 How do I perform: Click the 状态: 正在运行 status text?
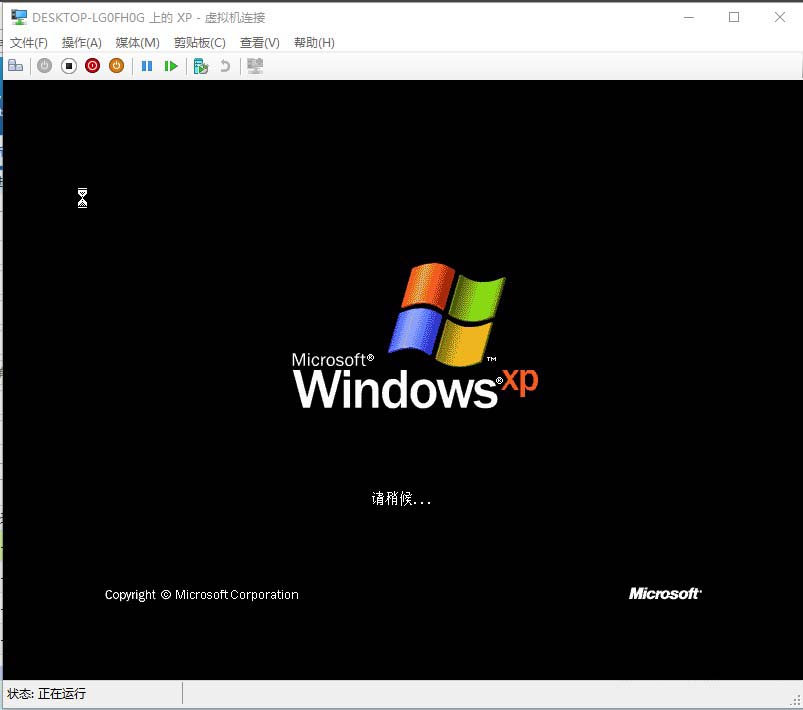(x=47, y=694)
